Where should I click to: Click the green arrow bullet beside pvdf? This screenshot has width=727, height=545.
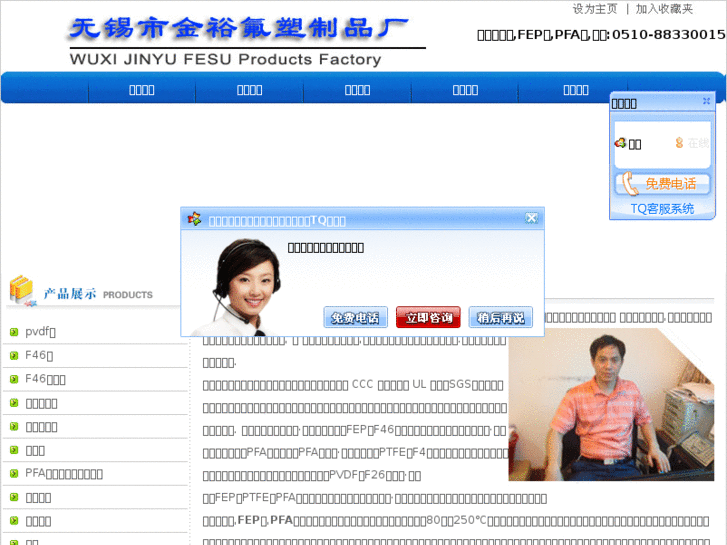click(x=14, y=332)
